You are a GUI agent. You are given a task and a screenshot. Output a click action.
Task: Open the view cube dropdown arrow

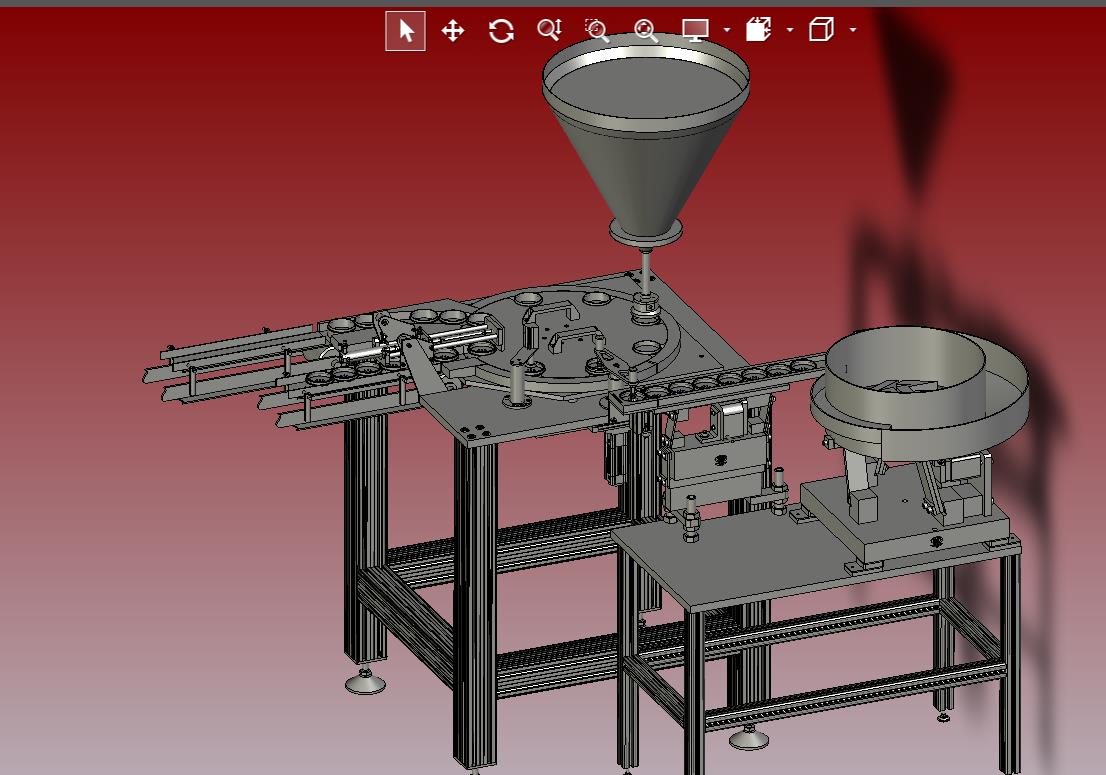(853, 30)
